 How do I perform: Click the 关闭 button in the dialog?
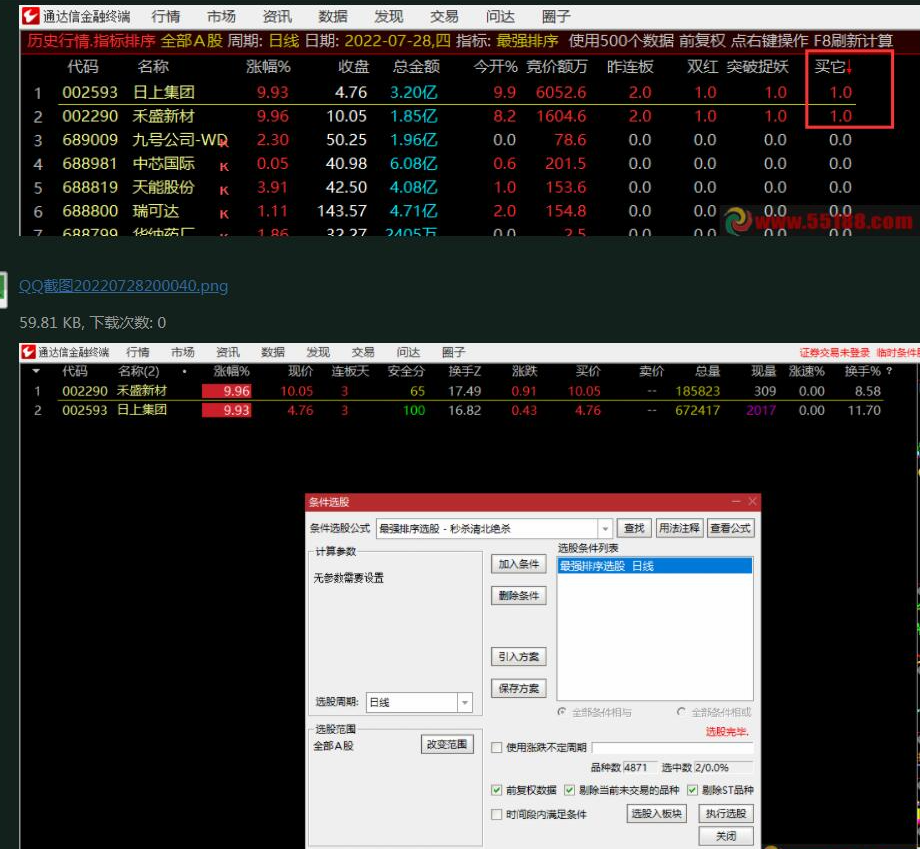point(726,836)
